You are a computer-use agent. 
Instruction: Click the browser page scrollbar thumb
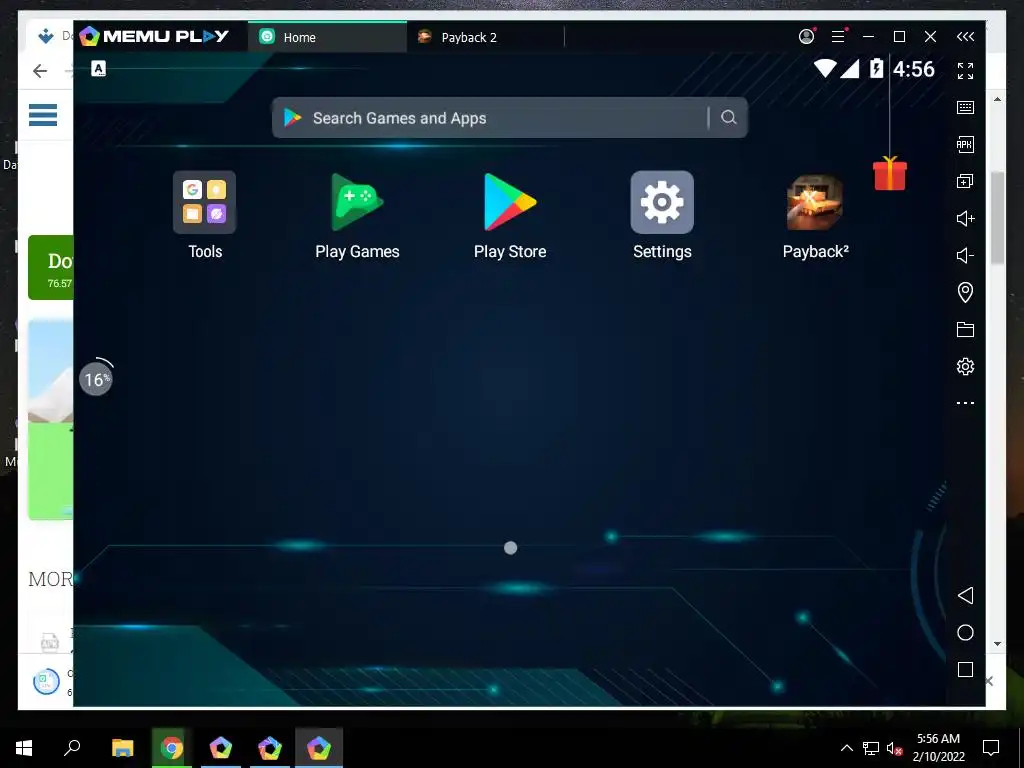click(x=997, y=217)
